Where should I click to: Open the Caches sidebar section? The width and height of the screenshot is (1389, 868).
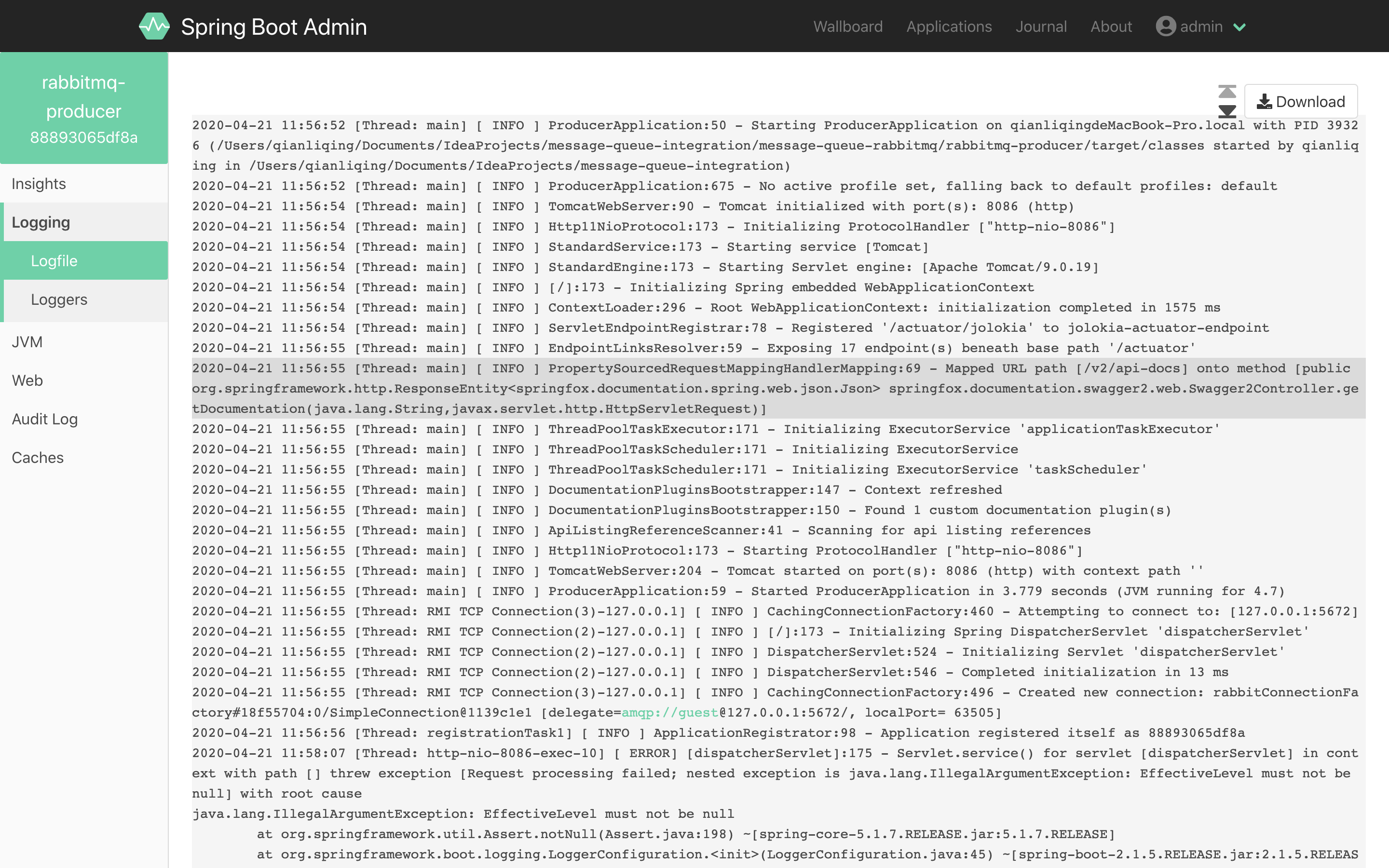[37, 458]
